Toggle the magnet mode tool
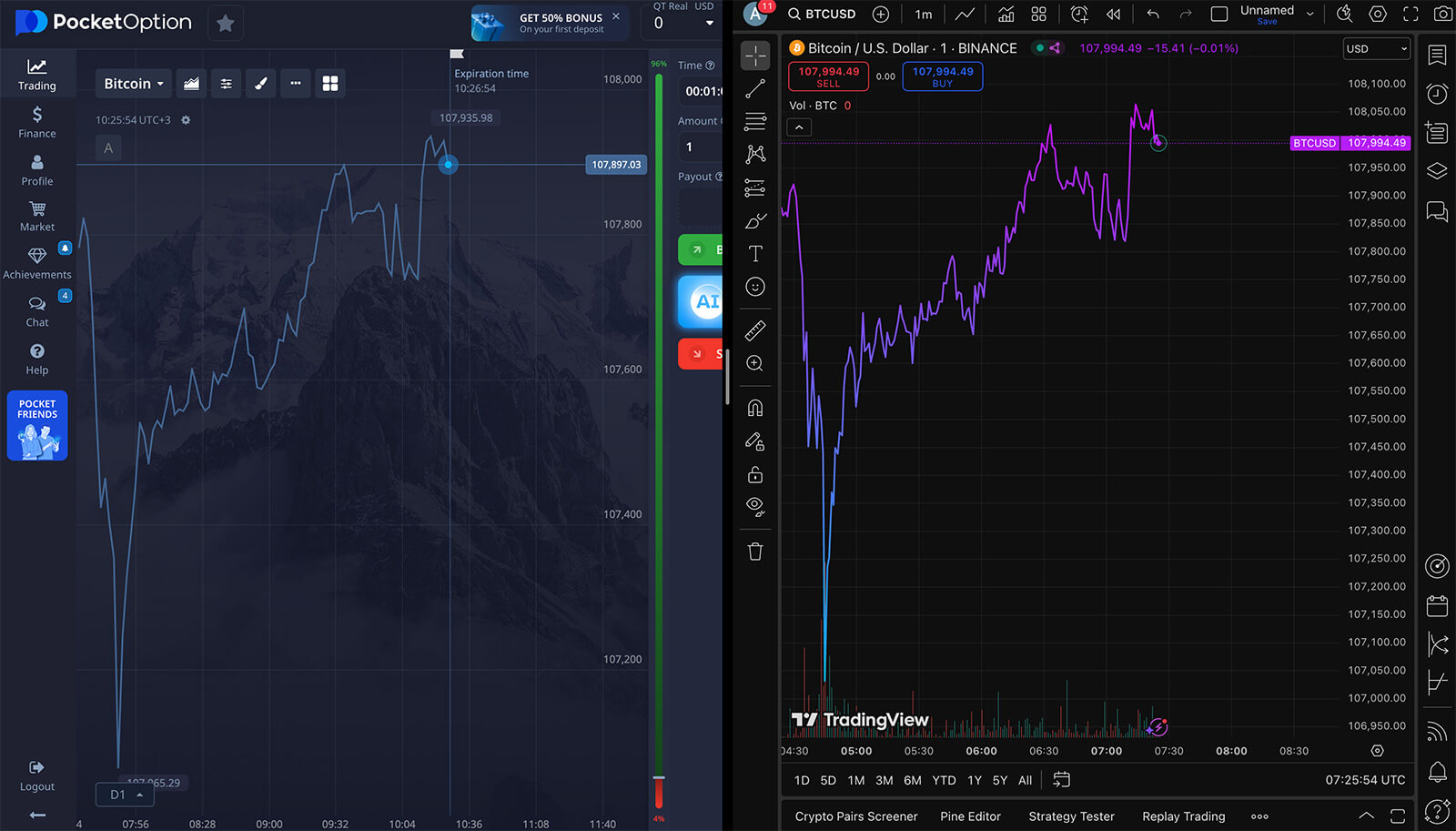This screenshot has height=831, width=1456. 754,408
